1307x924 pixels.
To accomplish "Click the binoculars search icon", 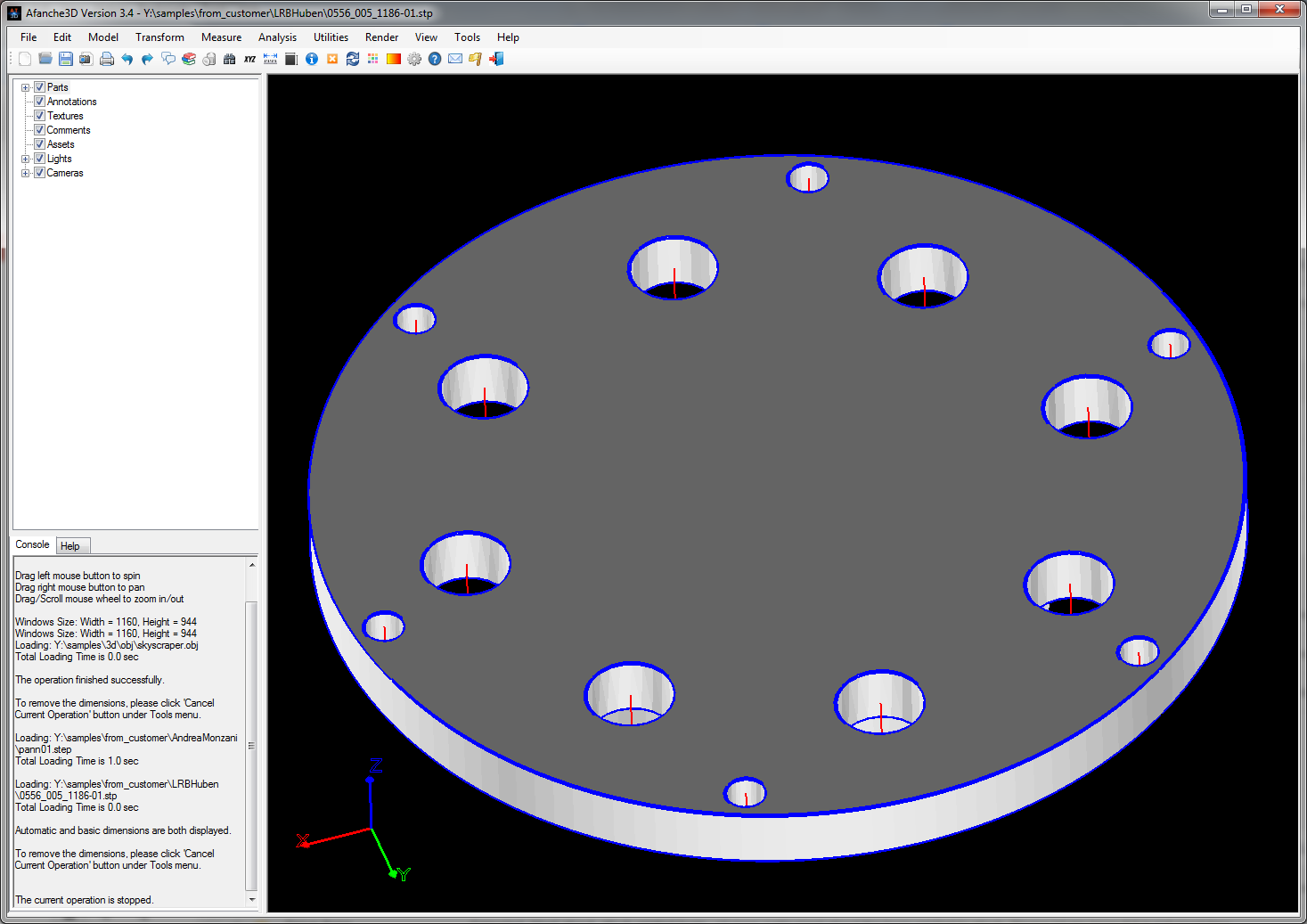I will [229, 60].
